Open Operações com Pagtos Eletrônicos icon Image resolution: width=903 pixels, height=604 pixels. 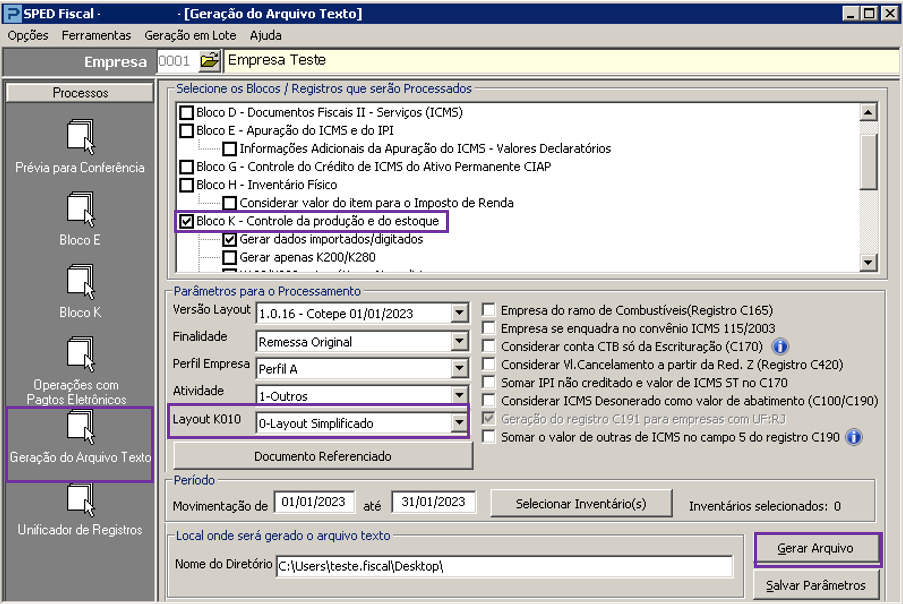click(80, 354)
